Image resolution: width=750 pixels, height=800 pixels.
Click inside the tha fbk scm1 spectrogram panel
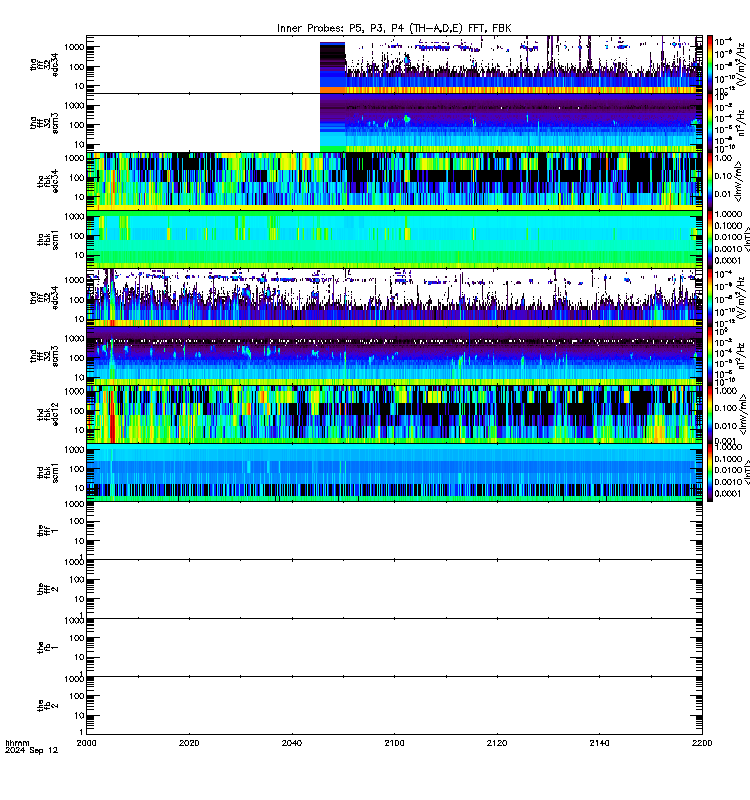(x=394, y=239)
